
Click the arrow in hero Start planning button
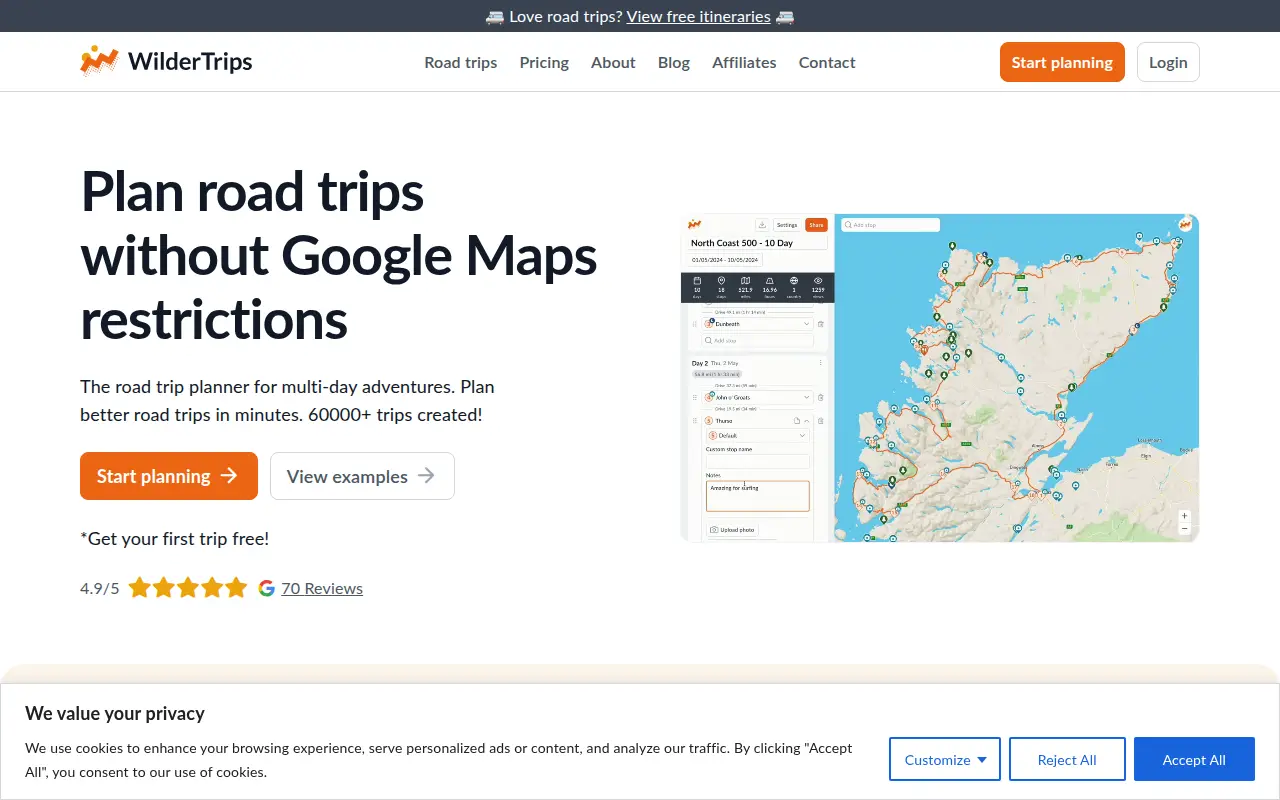(229, 476)
